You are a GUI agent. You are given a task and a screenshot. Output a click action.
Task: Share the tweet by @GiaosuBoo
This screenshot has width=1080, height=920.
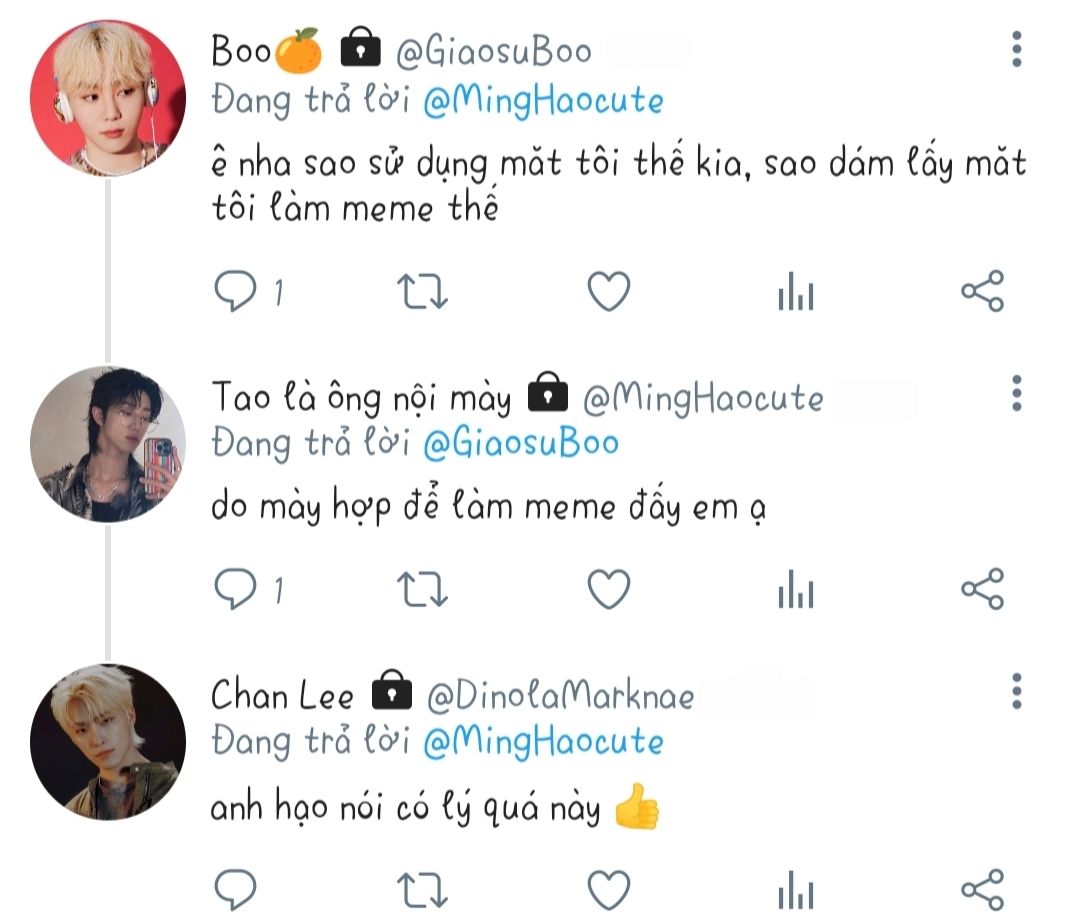tap(982, 292)
